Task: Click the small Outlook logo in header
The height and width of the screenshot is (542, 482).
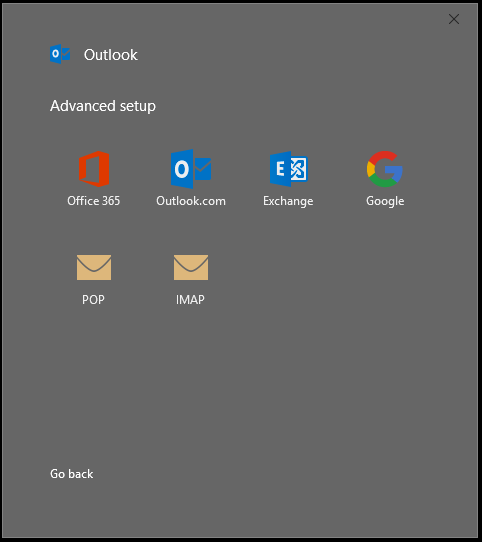Action: click(x=60, y=54)
